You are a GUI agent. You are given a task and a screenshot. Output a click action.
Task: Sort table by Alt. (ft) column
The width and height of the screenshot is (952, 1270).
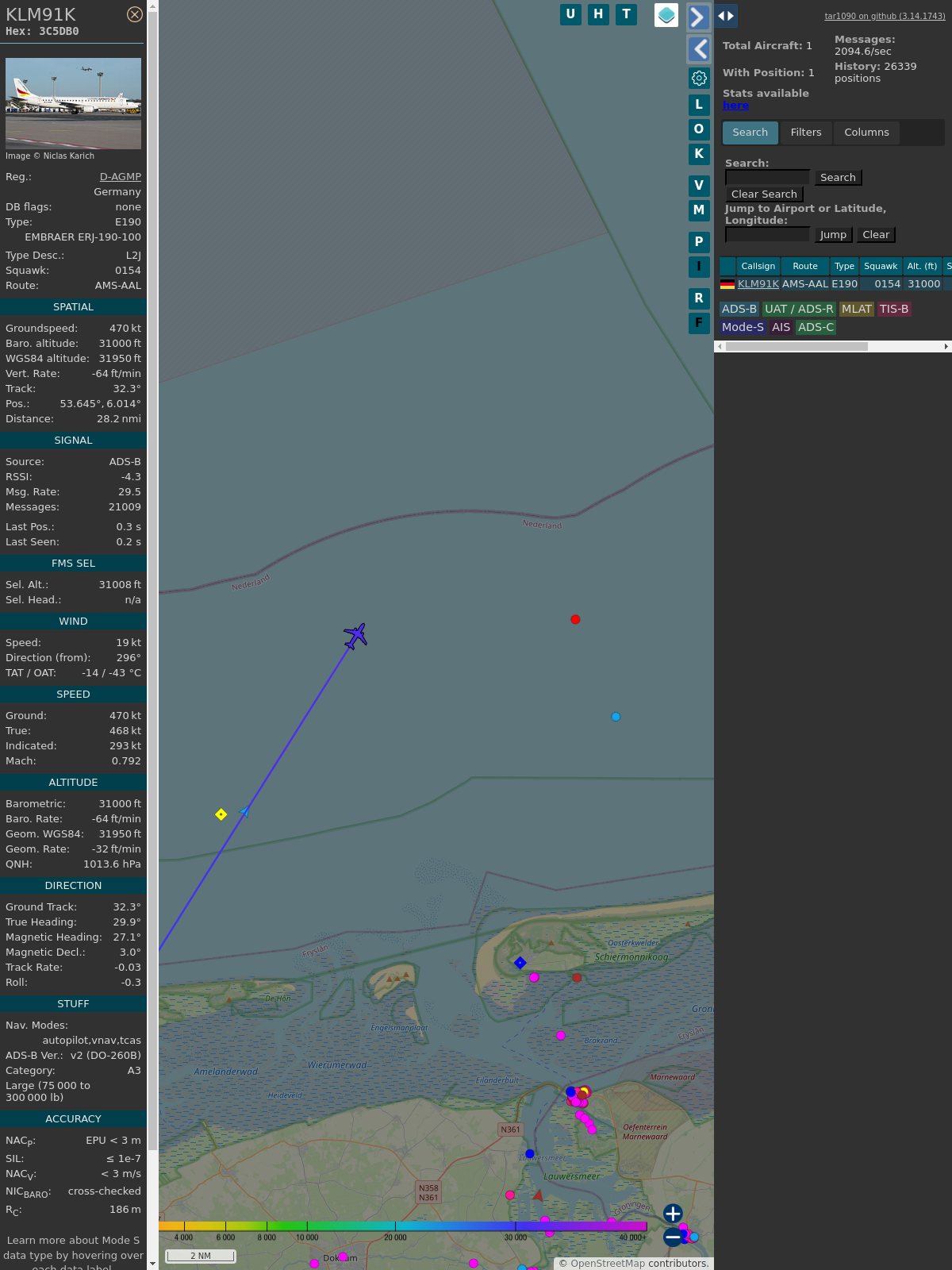pos(923,266)
